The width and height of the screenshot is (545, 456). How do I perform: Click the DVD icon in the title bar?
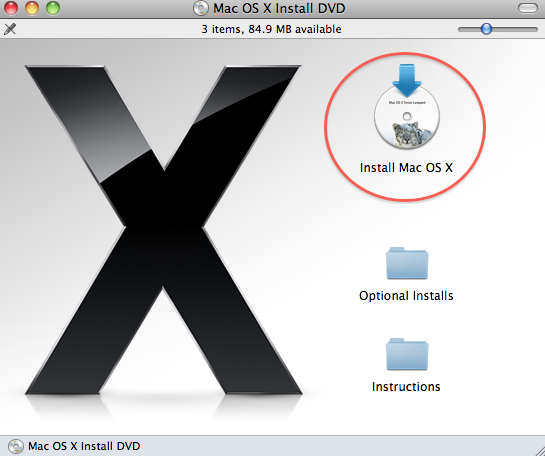[x=201, y=8]
